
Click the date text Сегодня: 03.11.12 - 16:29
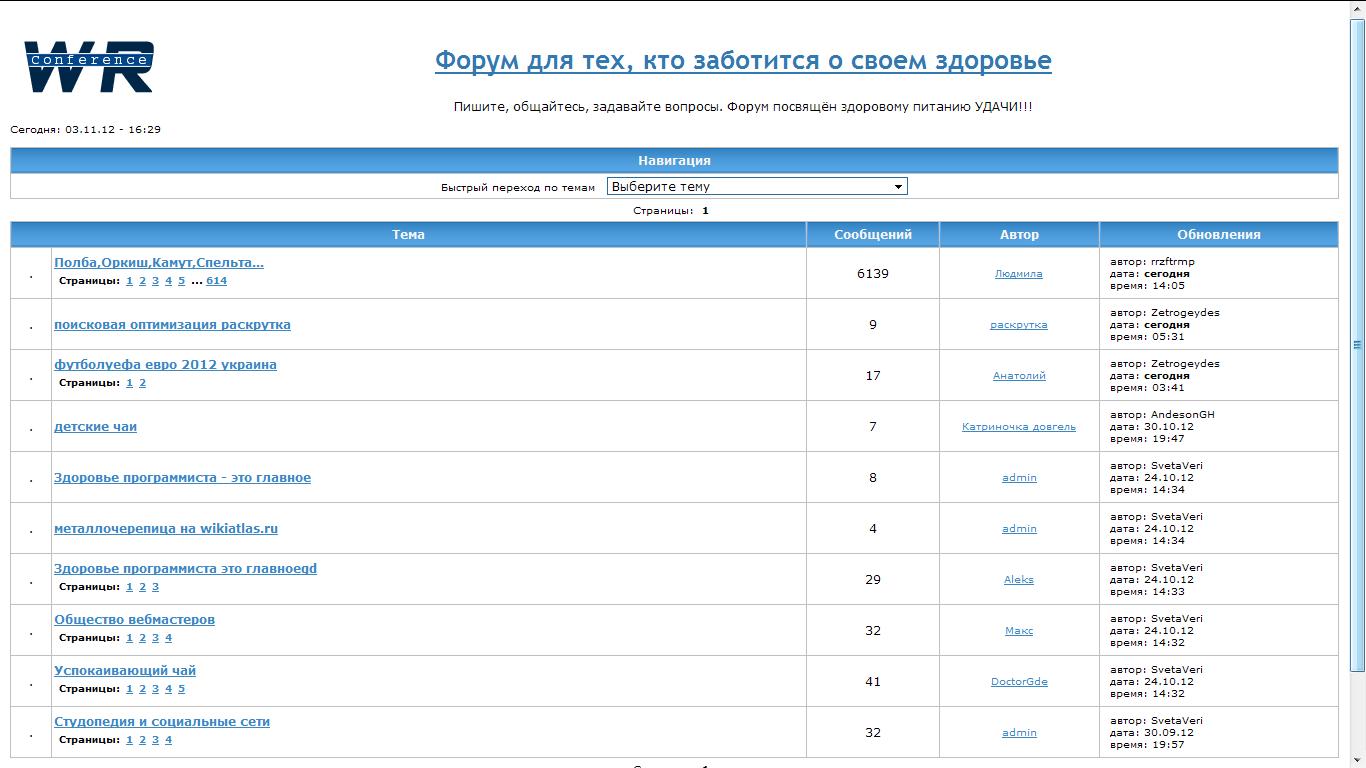(86, 130)
